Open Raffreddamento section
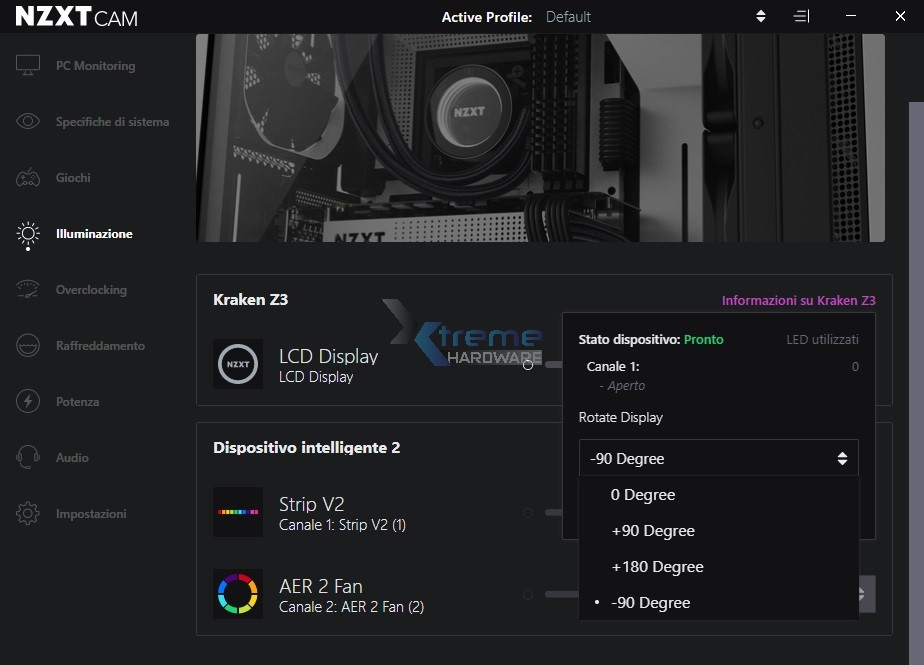The width and height of the screenshot is (924, 665). click(100, 346)
